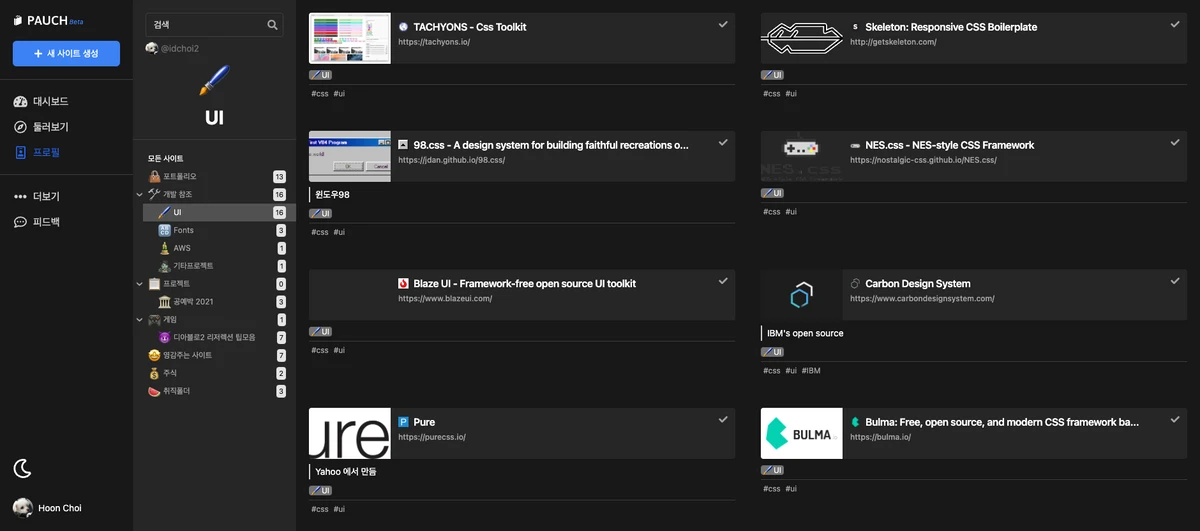
Task: Click the 개발 참조 tools icon
Action: [x=153, y=194]
